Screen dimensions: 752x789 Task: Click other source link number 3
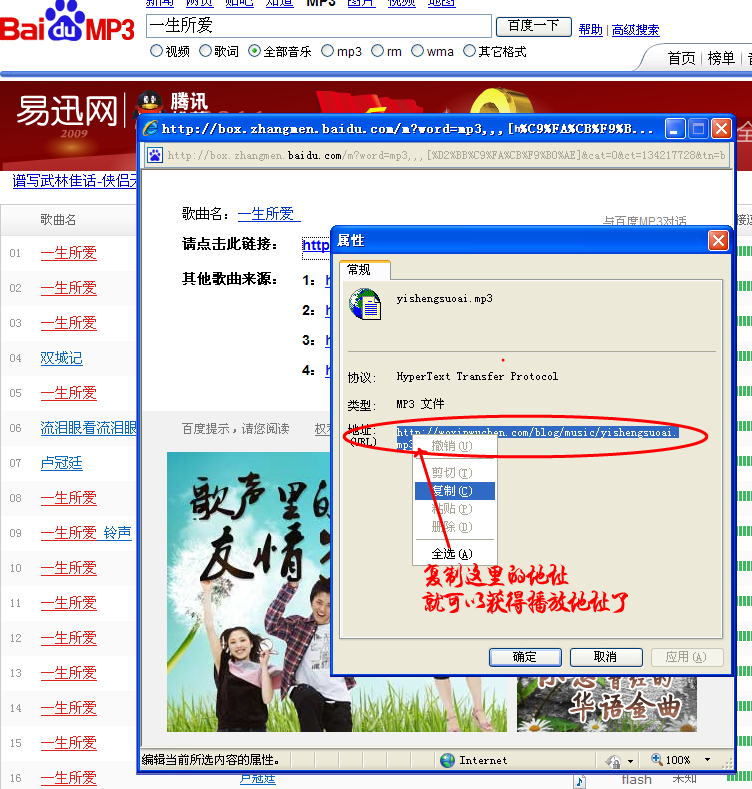328,341
